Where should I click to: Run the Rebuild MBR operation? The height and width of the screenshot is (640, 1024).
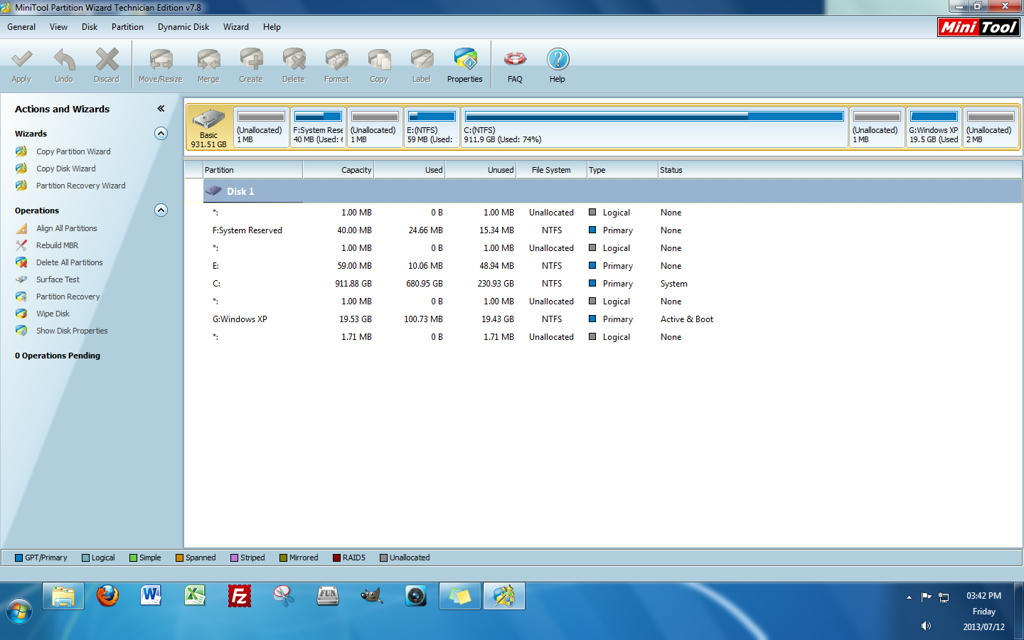57,245
